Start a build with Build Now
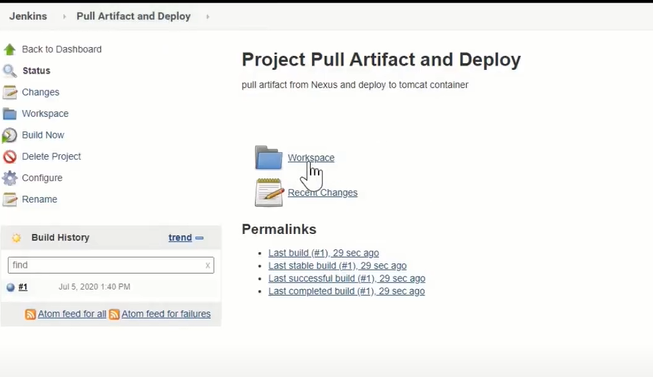This screenshot has width=653, height=377. [x=43, y=135]
